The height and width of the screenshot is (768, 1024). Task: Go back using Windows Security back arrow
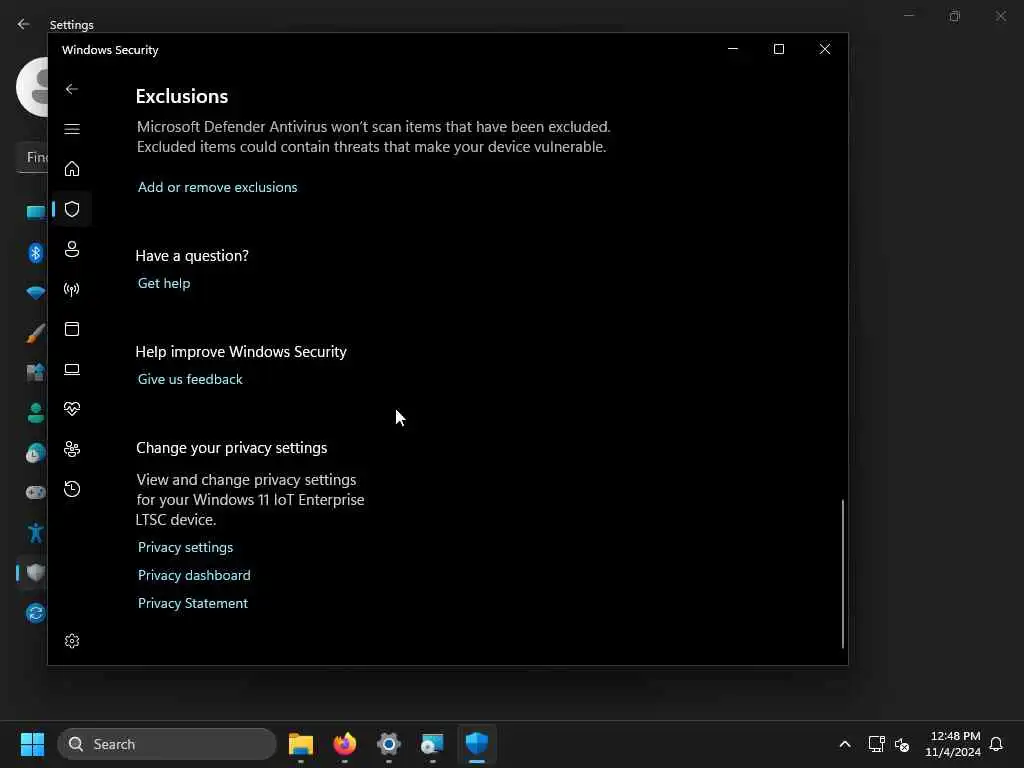tap(72, 89)
